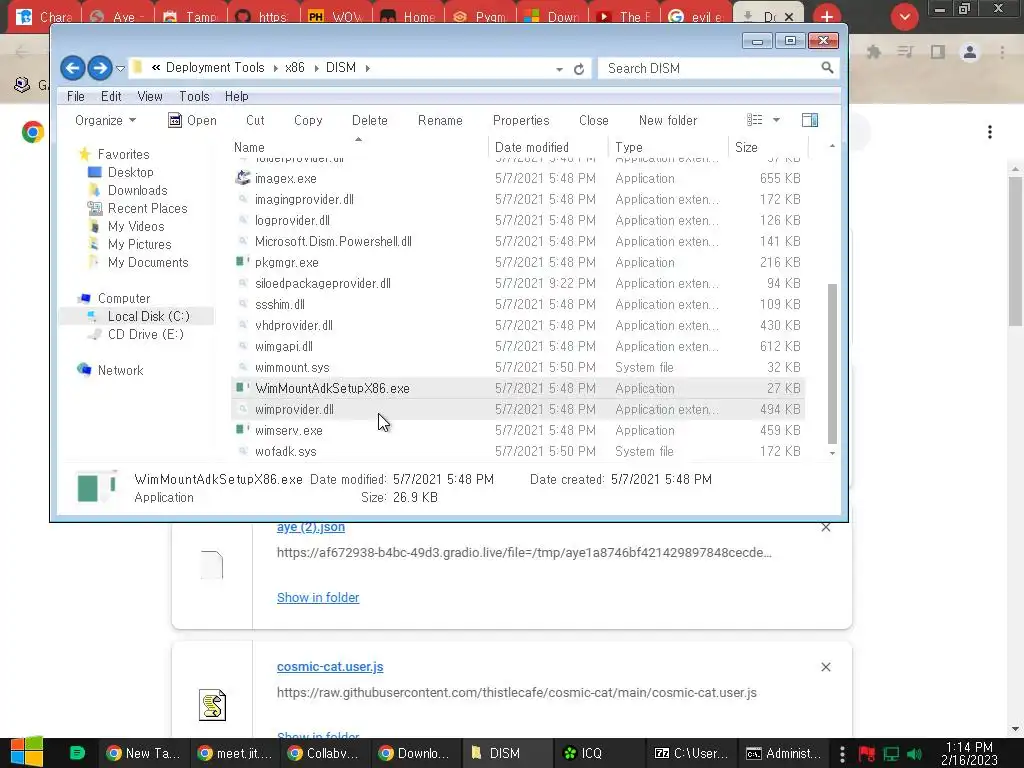This screenshot has width=1024, height=768.
Task: Open the Edit menu
Action: tap(111, 96)
